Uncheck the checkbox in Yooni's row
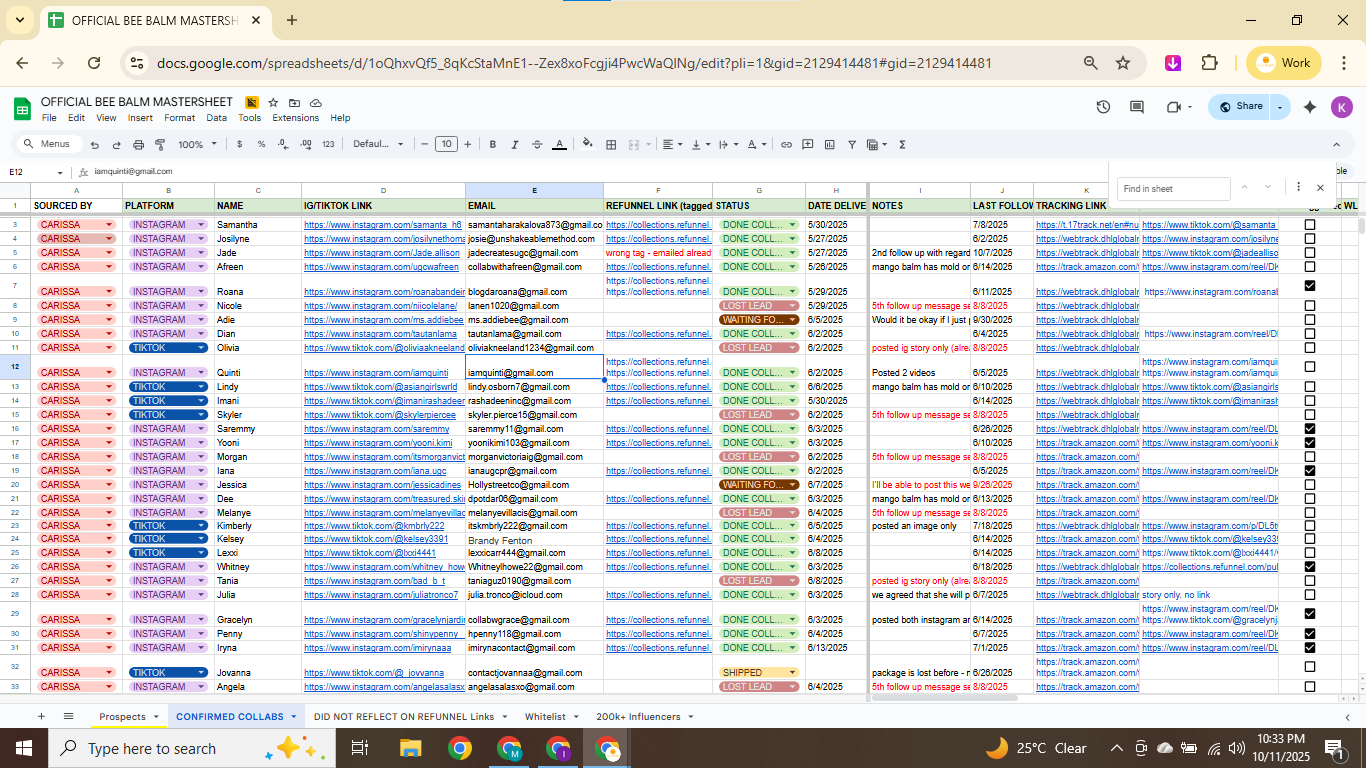The width and height of the screenshot is (1366, 768). [x=1310, y=442]
